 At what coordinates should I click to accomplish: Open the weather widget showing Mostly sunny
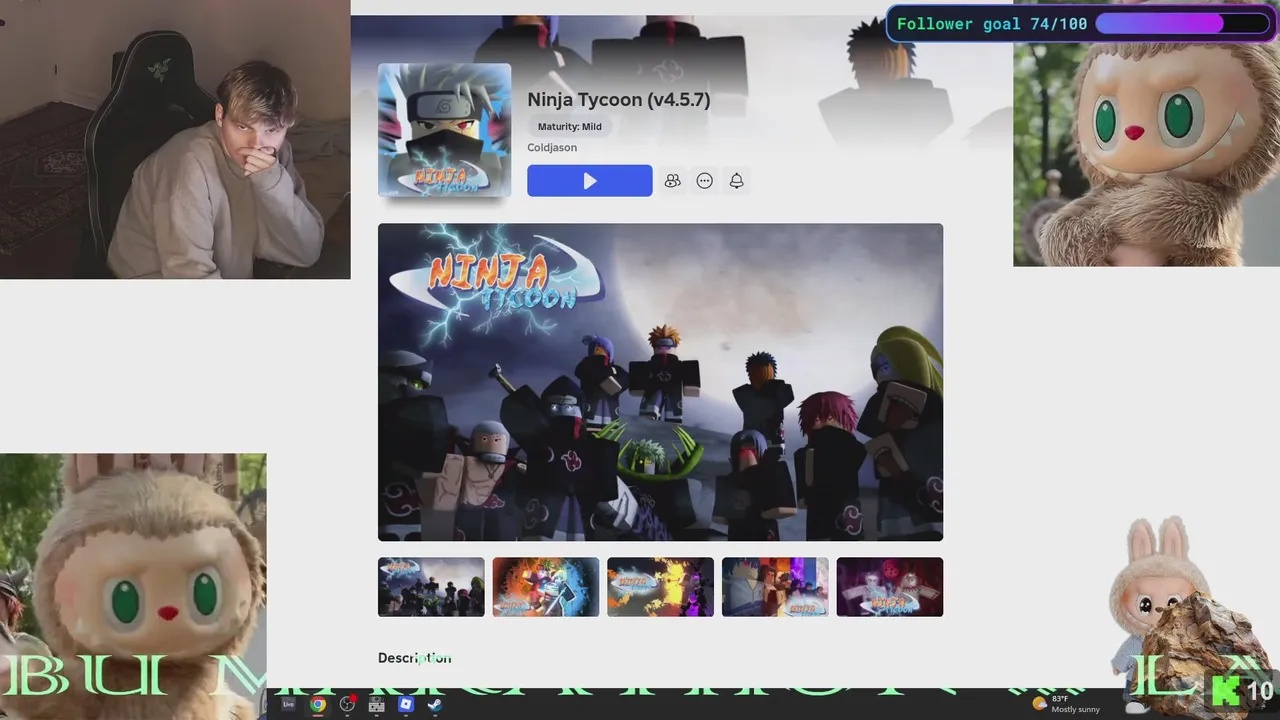coord(1066,704)
